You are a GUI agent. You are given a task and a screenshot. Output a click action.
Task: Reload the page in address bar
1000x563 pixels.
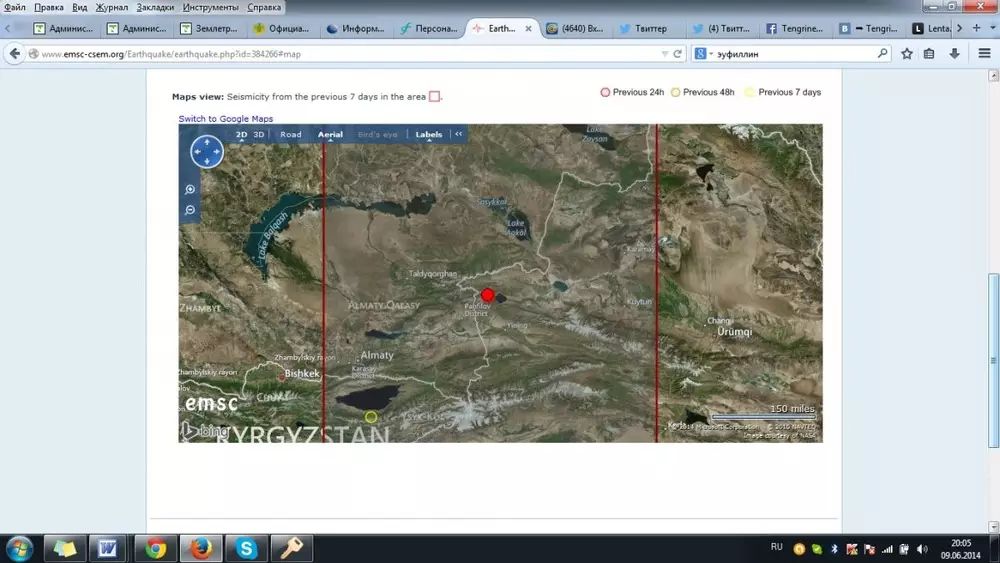(x=677, y=53)
